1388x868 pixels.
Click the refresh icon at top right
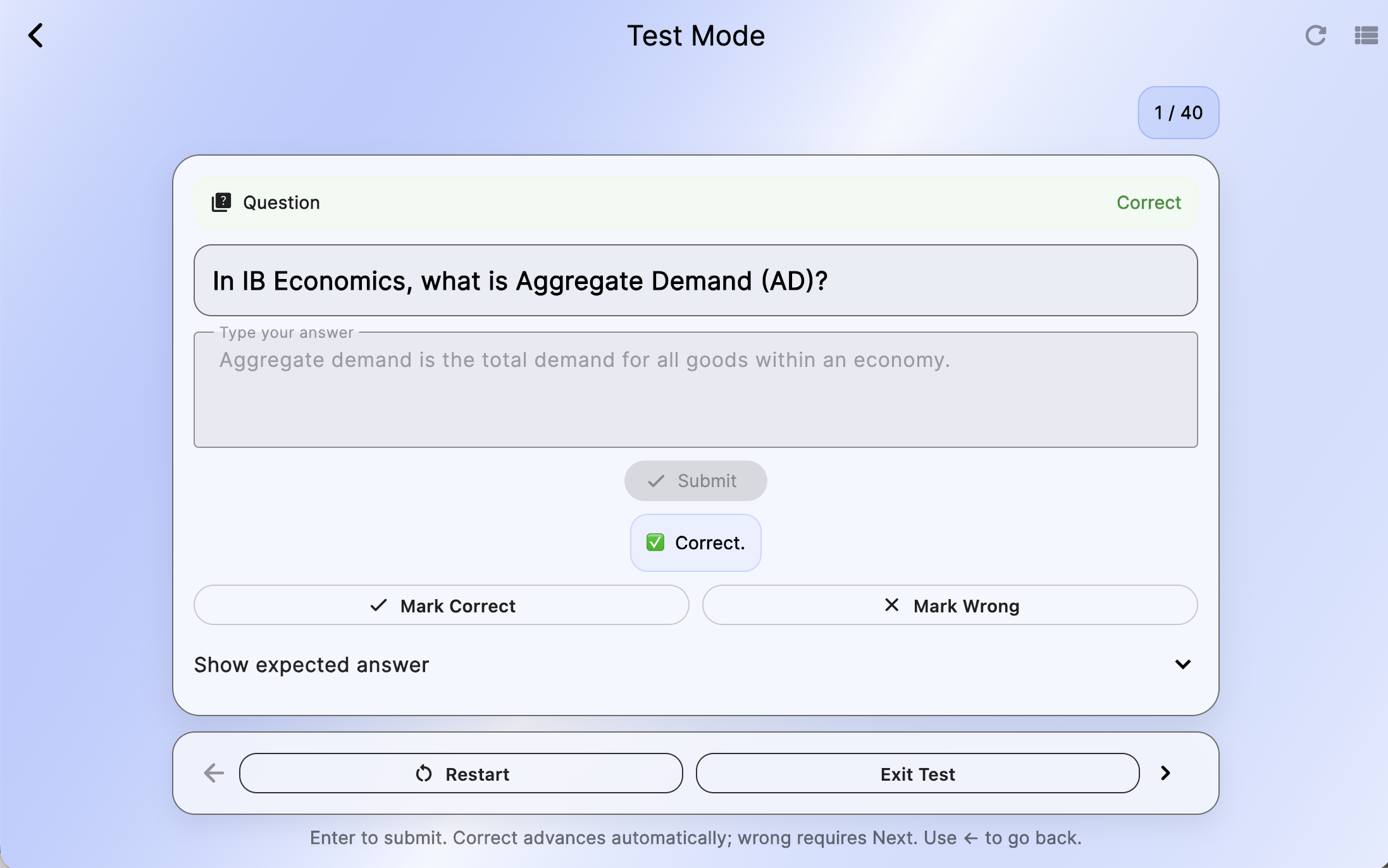pos(1317,35)
